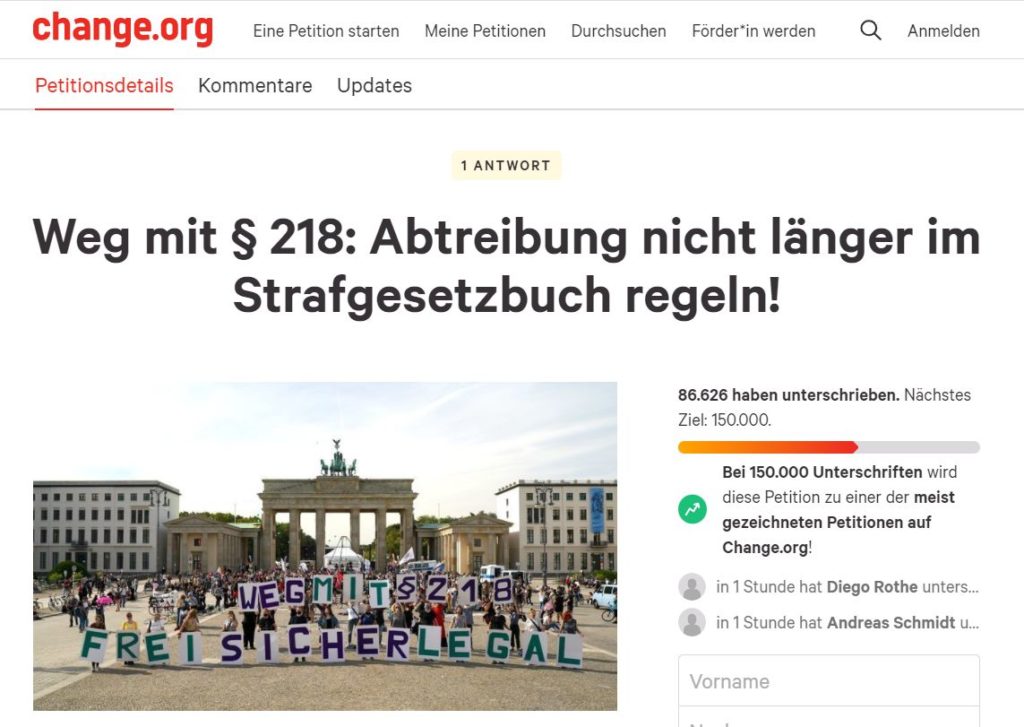Screen dimensions: 1024x727
Task: Switch to the Kommentare tab
Action: point(255,86)
